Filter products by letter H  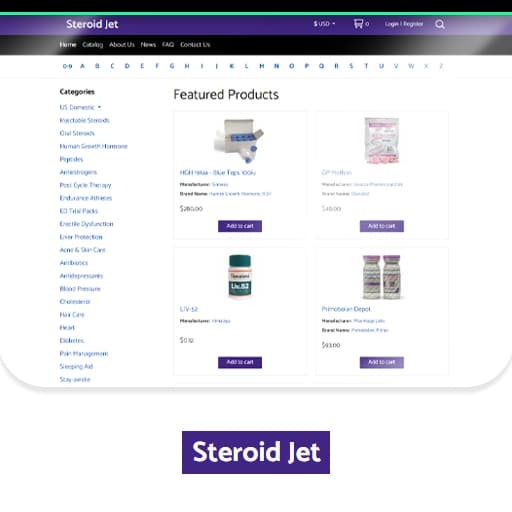pos(187,66)
